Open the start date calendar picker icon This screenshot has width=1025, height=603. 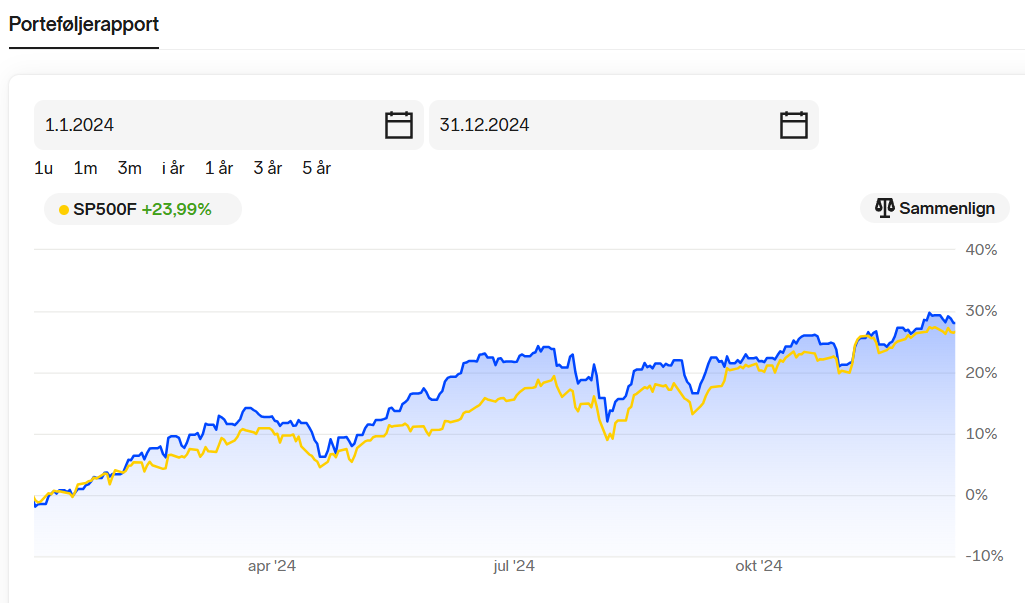tap(399, 125)
